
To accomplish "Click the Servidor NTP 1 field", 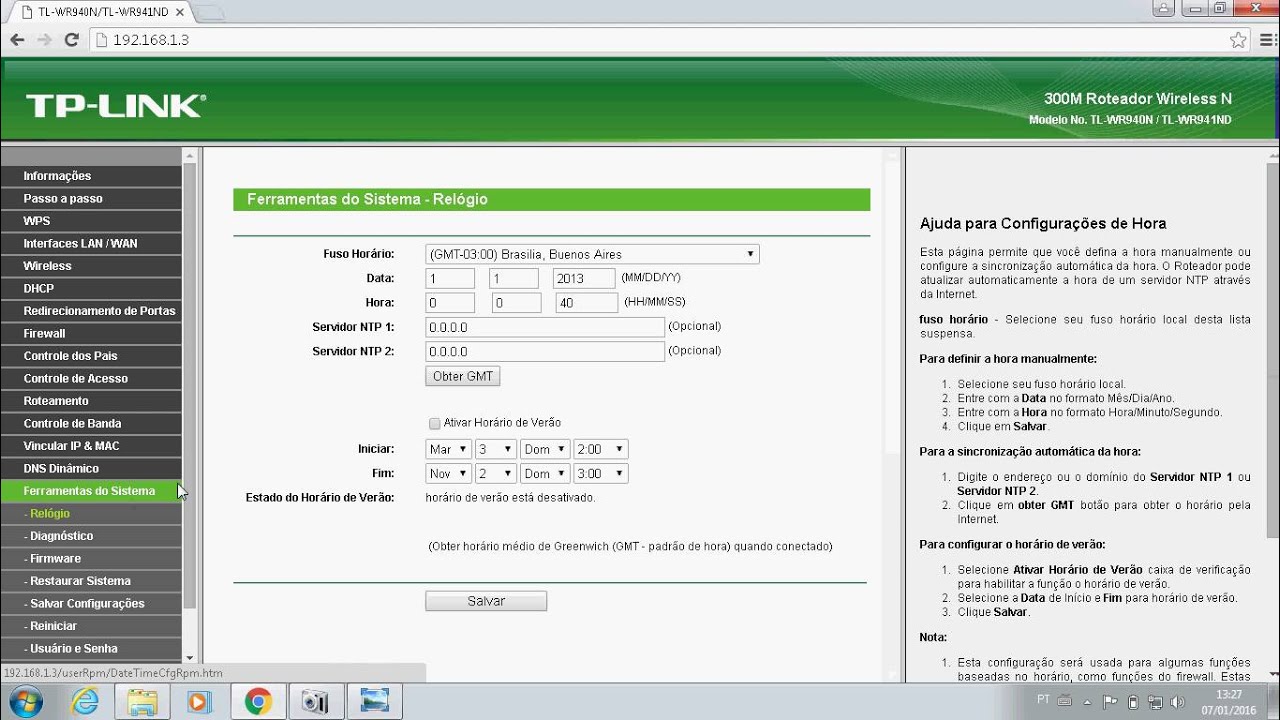I will pos(545,327).
